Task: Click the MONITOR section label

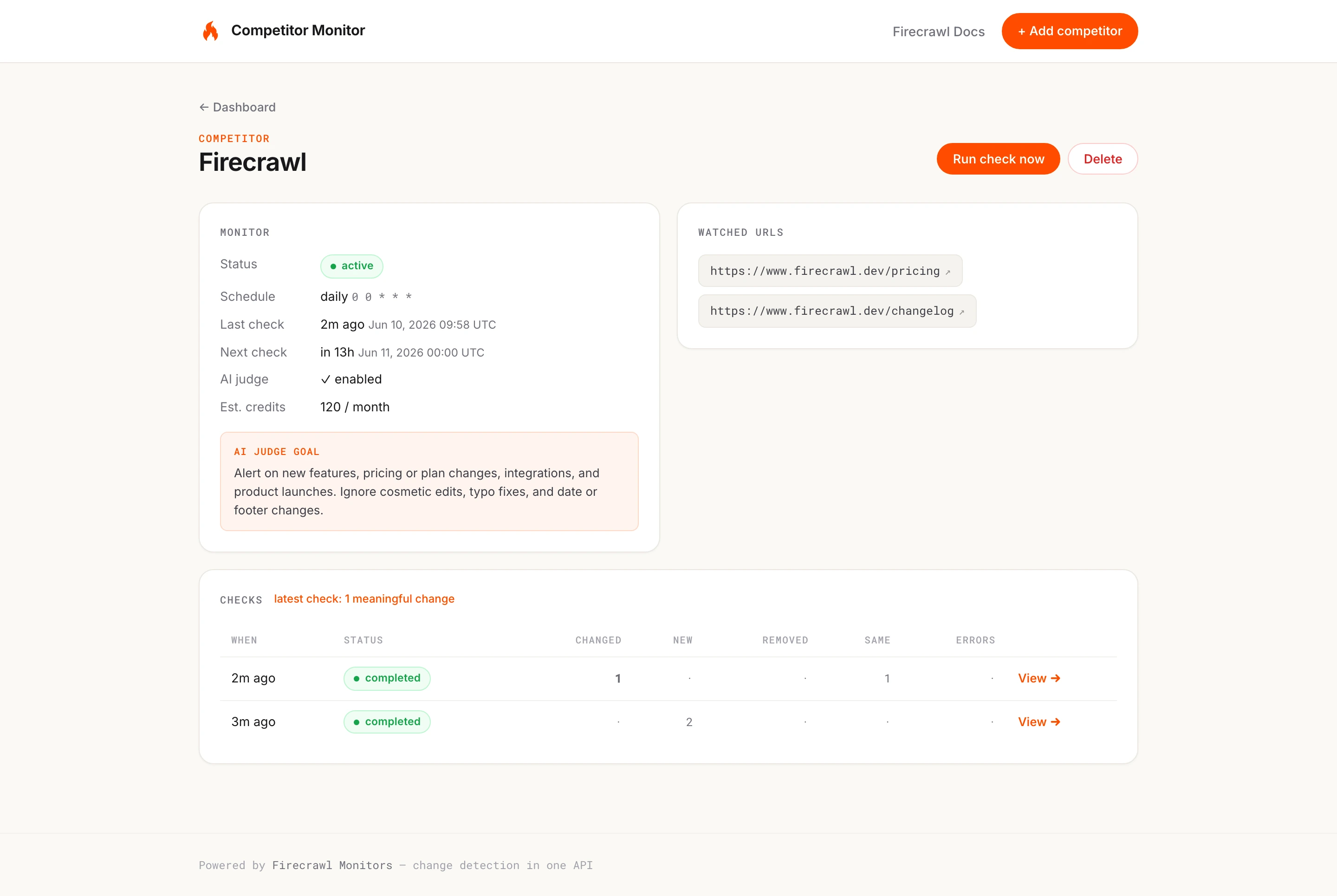Action: [245, 233]
